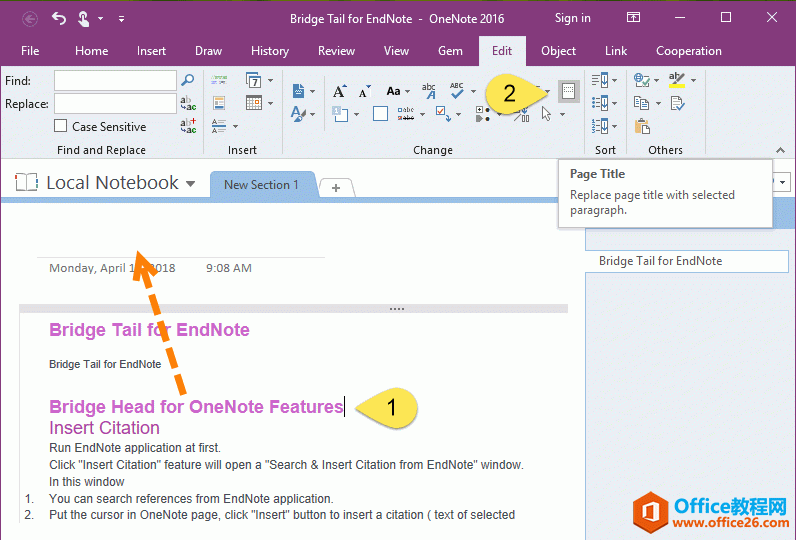Viewport: 796px width, 540px height.
Task: Open the Ribbon Display Options icon
Action: click(633, 18)
